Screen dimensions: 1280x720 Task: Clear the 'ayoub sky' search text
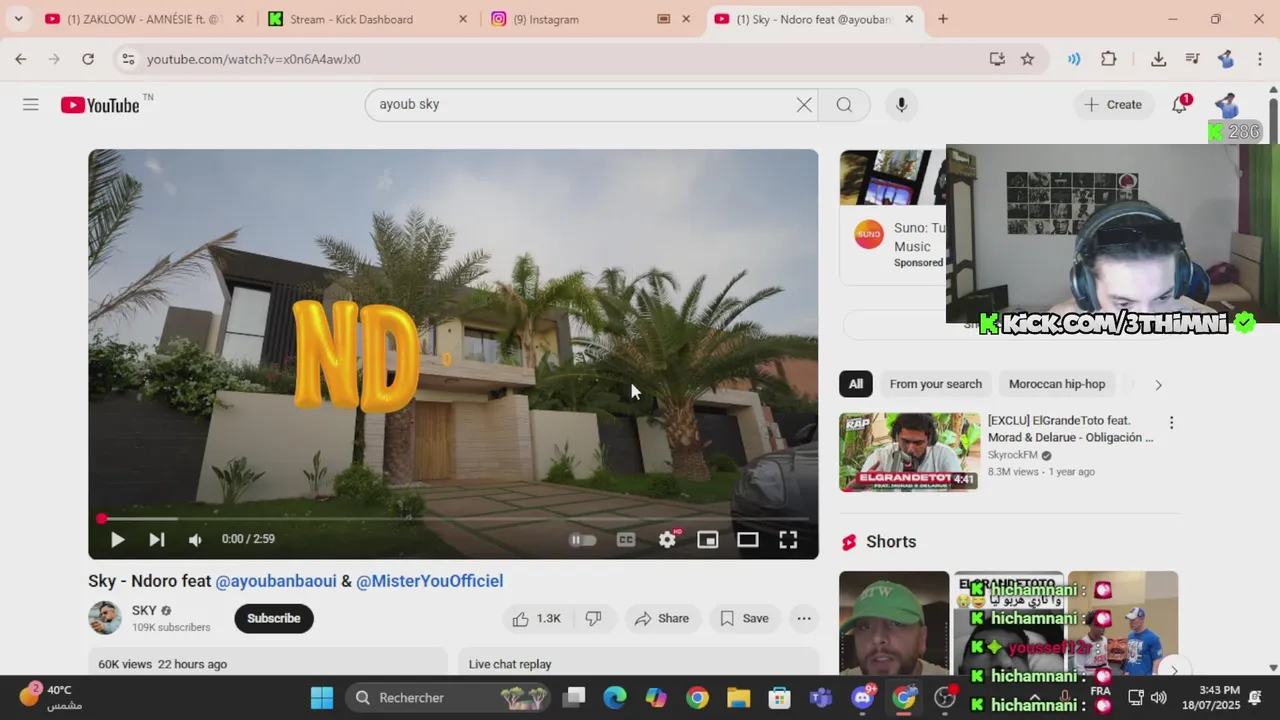(x=804, y=104)
